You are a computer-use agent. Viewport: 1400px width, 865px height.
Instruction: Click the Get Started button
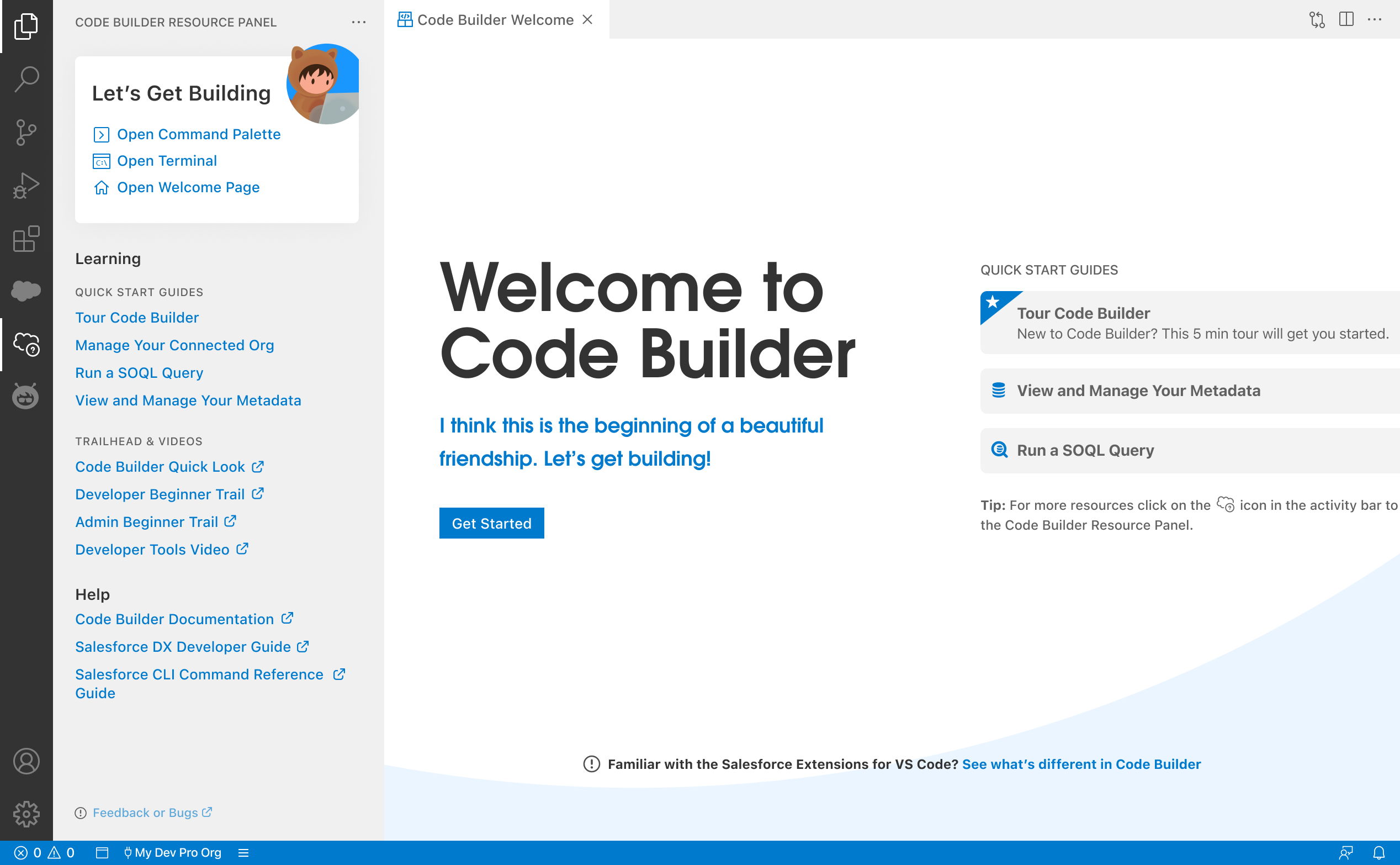tap(492, 523)
